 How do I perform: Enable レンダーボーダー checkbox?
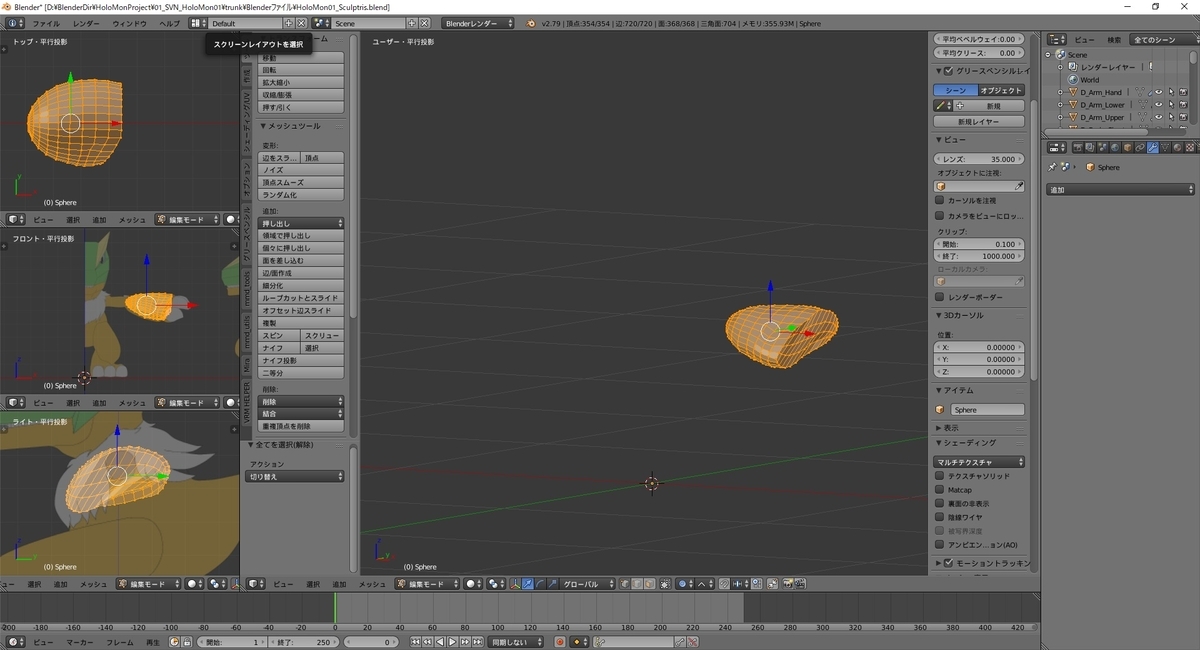pos(939,297)
